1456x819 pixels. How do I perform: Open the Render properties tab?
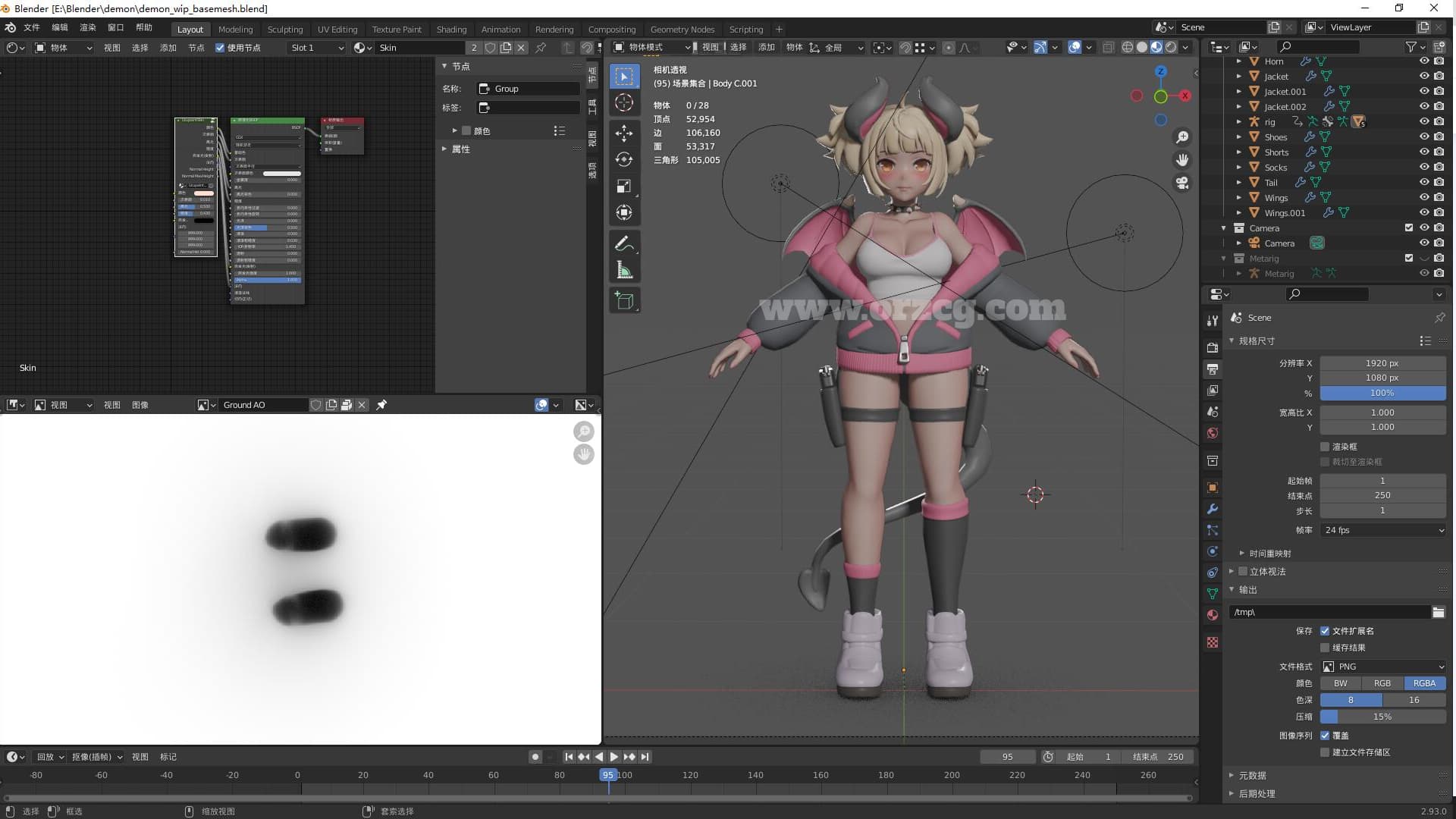[x=1213, y=347]
